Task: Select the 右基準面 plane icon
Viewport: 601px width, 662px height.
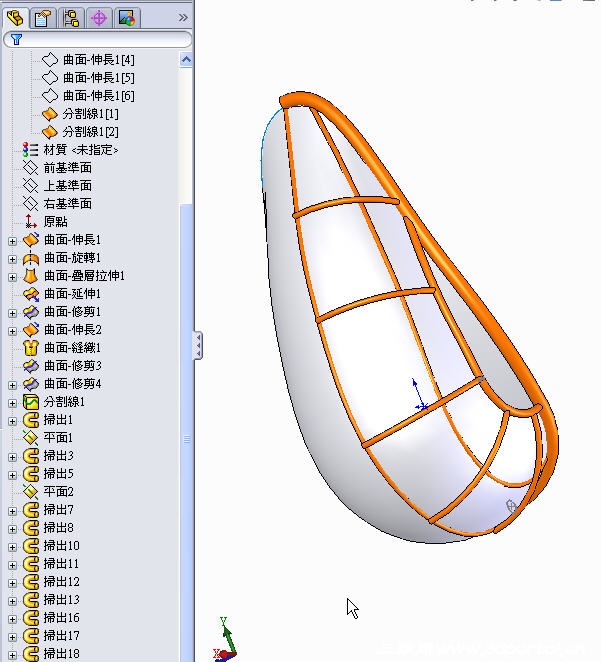Action: pos(30,204)
